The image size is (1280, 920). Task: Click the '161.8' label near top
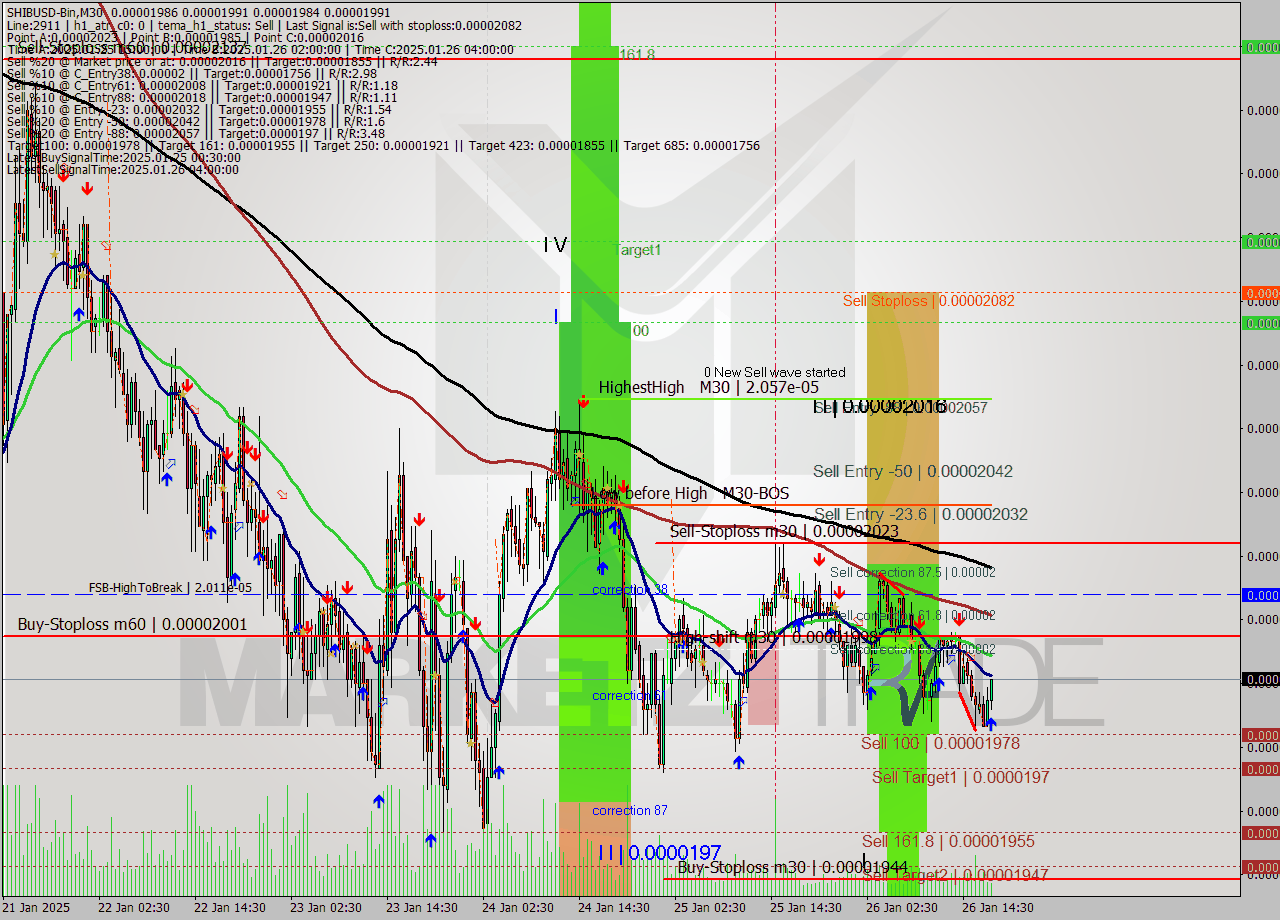point(637,54)
